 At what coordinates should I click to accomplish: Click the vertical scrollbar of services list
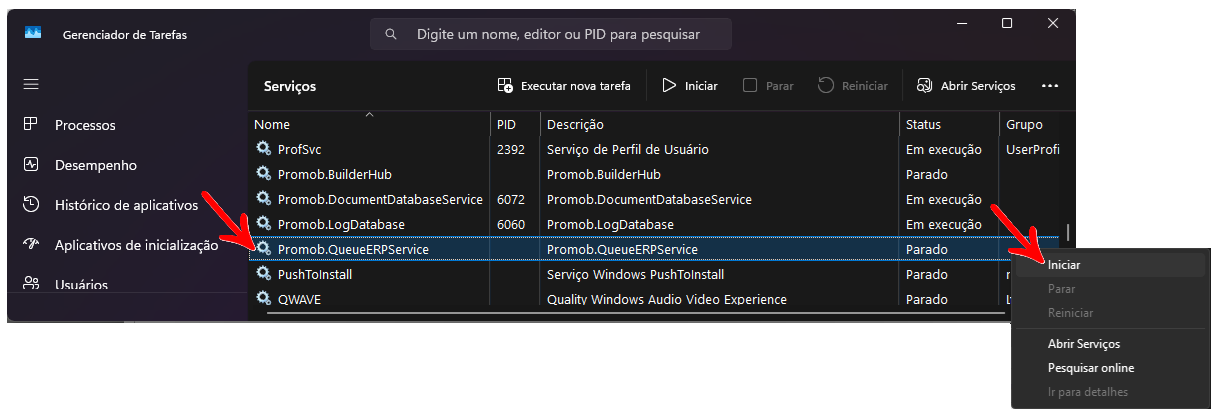(x=1068, y=232)
